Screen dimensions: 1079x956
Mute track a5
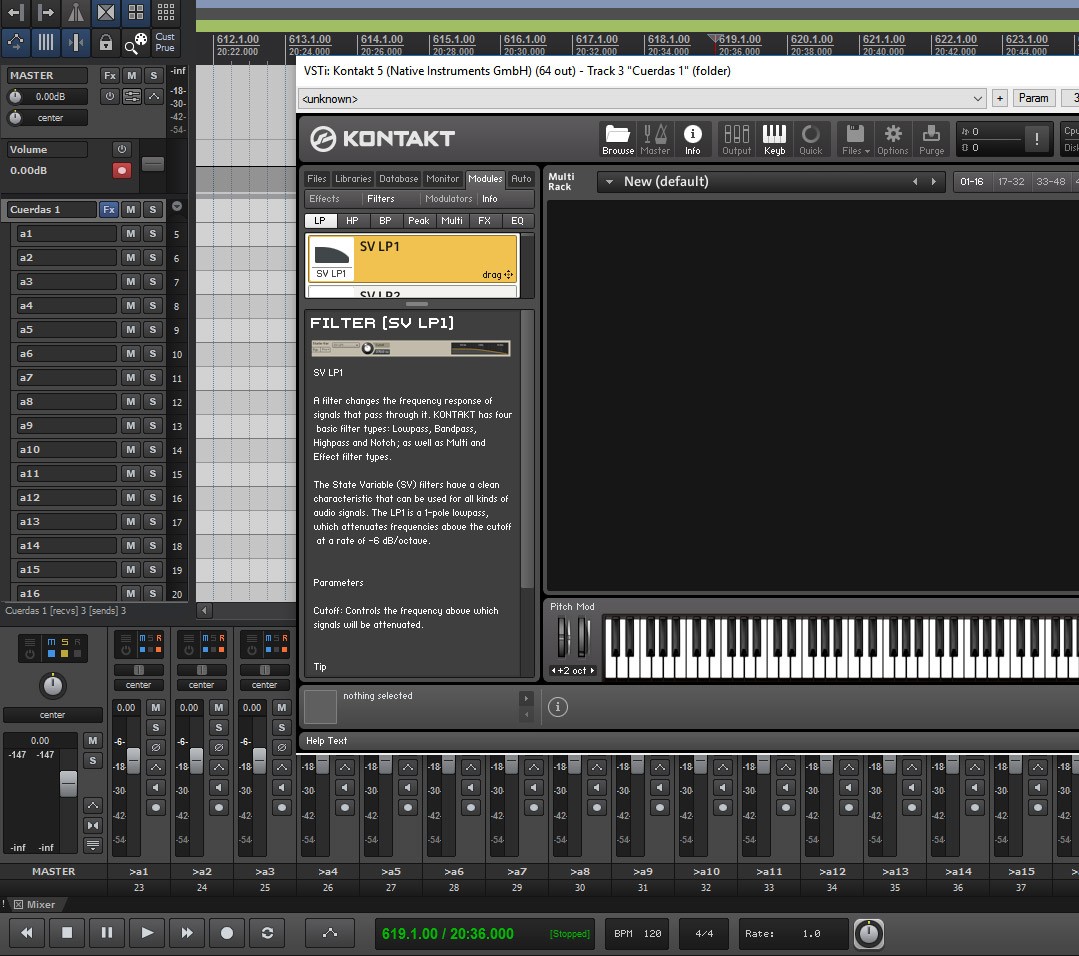[130, 330]
